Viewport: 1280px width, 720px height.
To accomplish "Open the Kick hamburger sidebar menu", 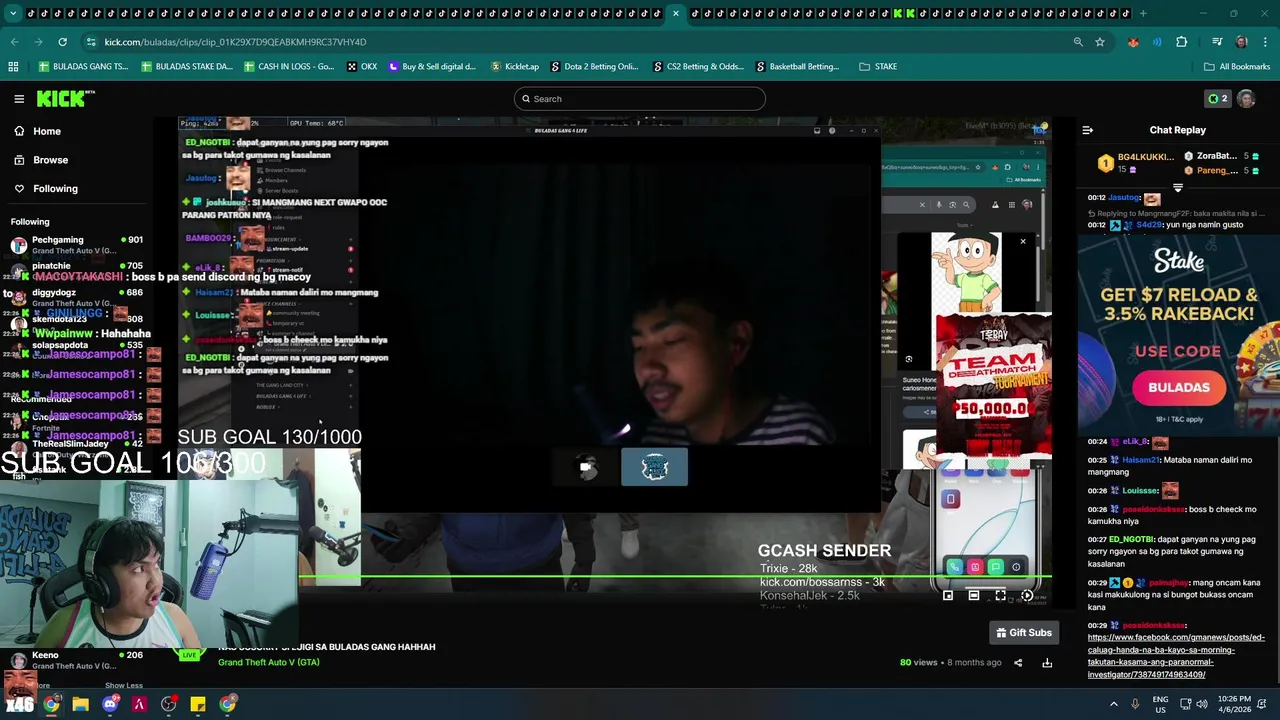I will (x=19, y=99).
